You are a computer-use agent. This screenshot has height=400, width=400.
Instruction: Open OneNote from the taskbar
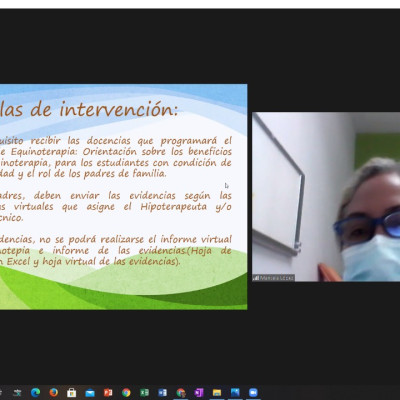click(x=199, y=393)
